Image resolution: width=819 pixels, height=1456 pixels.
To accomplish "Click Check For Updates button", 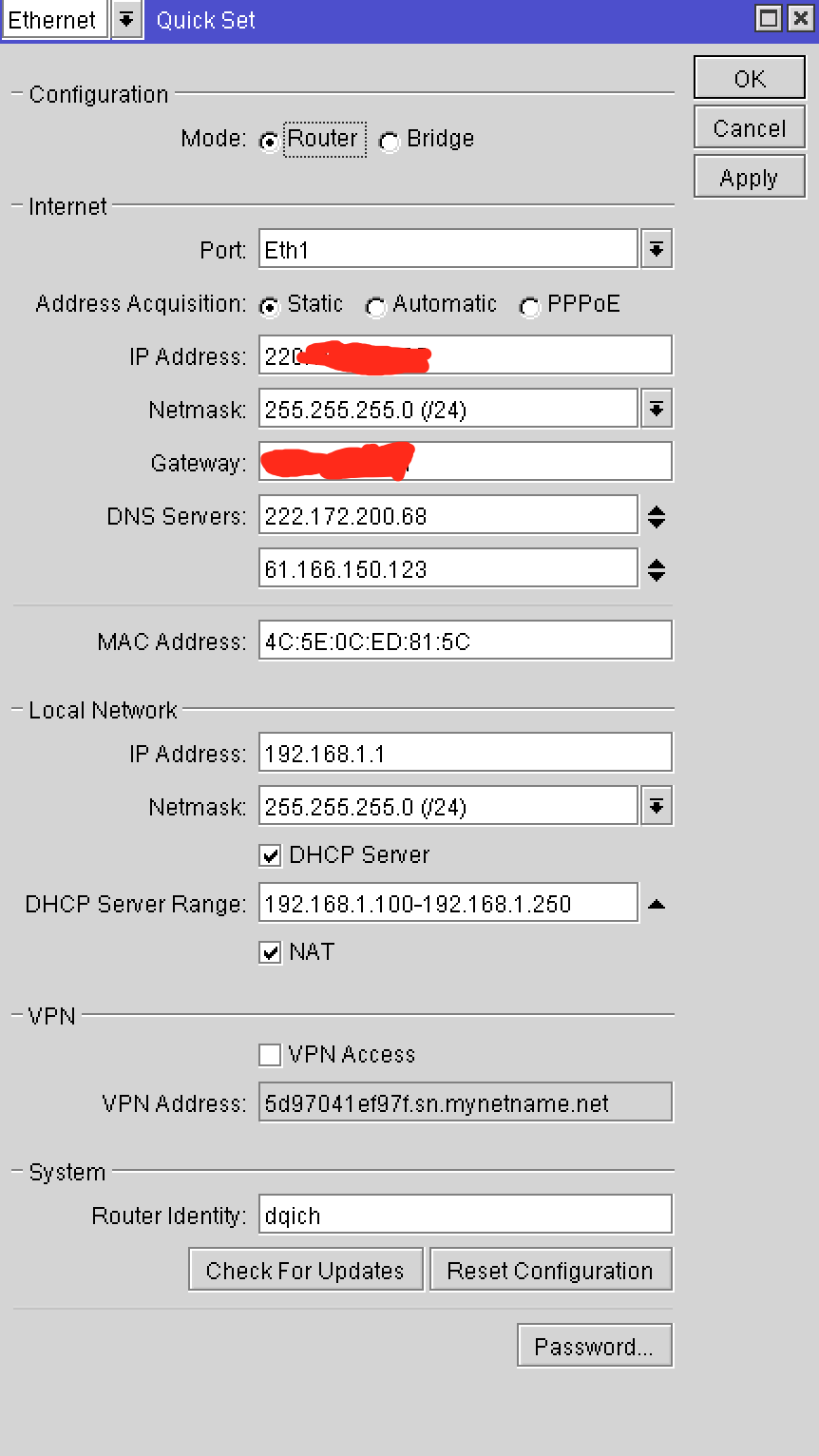I will coord(305,1271).
